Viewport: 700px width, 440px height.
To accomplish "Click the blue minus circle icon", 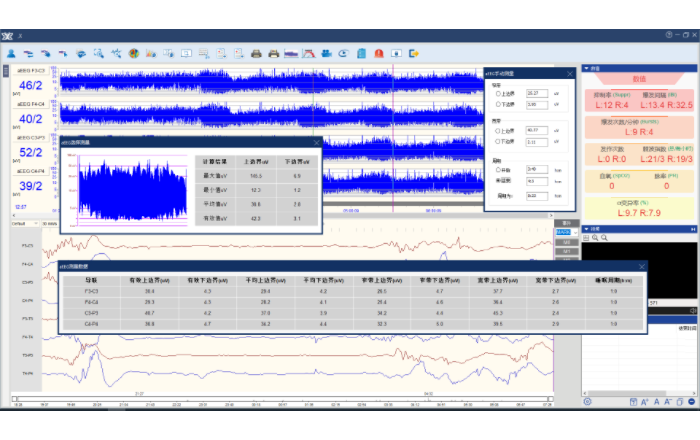I will point(692,402).
